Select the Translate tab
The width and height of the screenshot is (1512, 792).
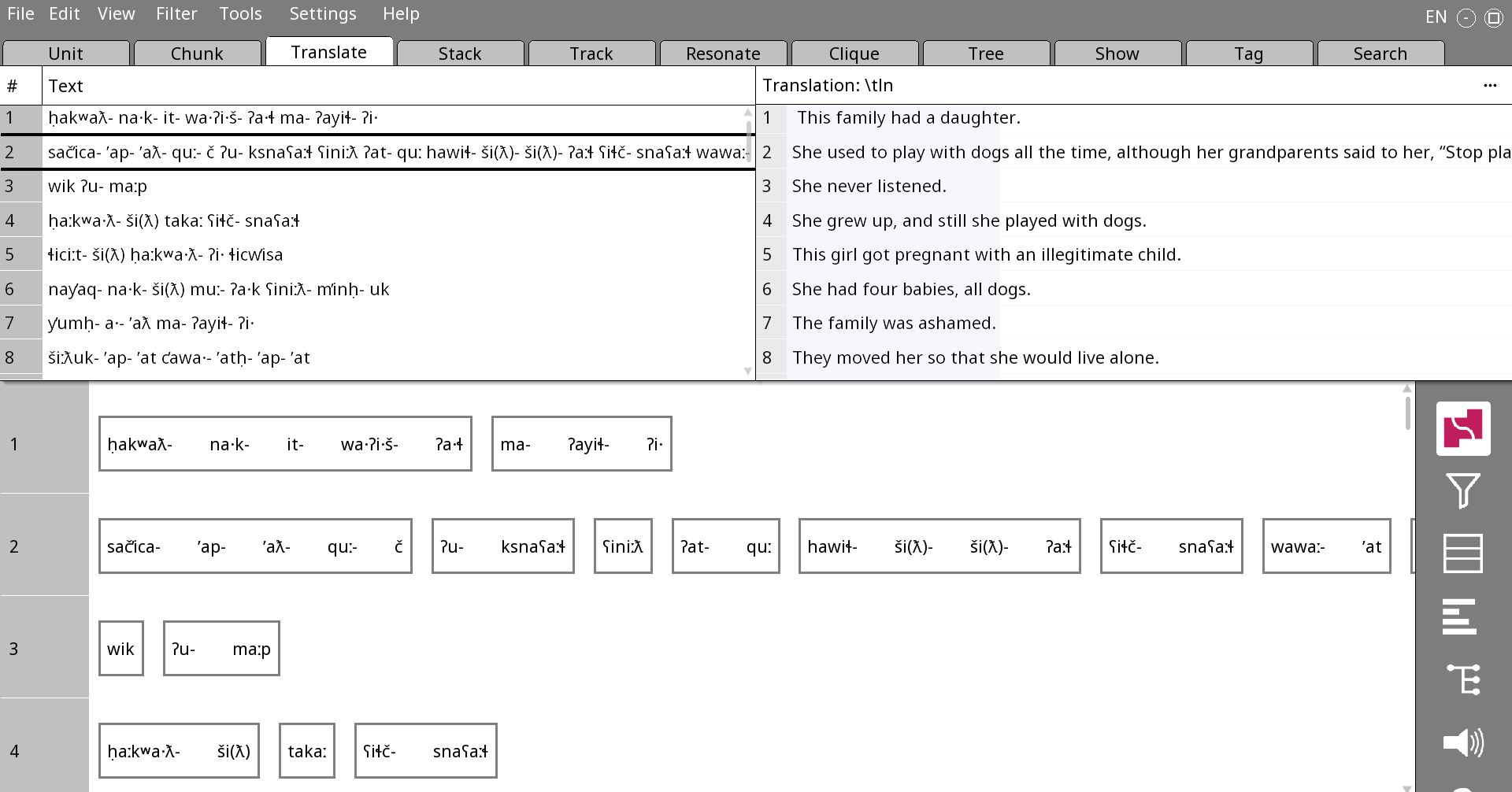pos(329,52)
